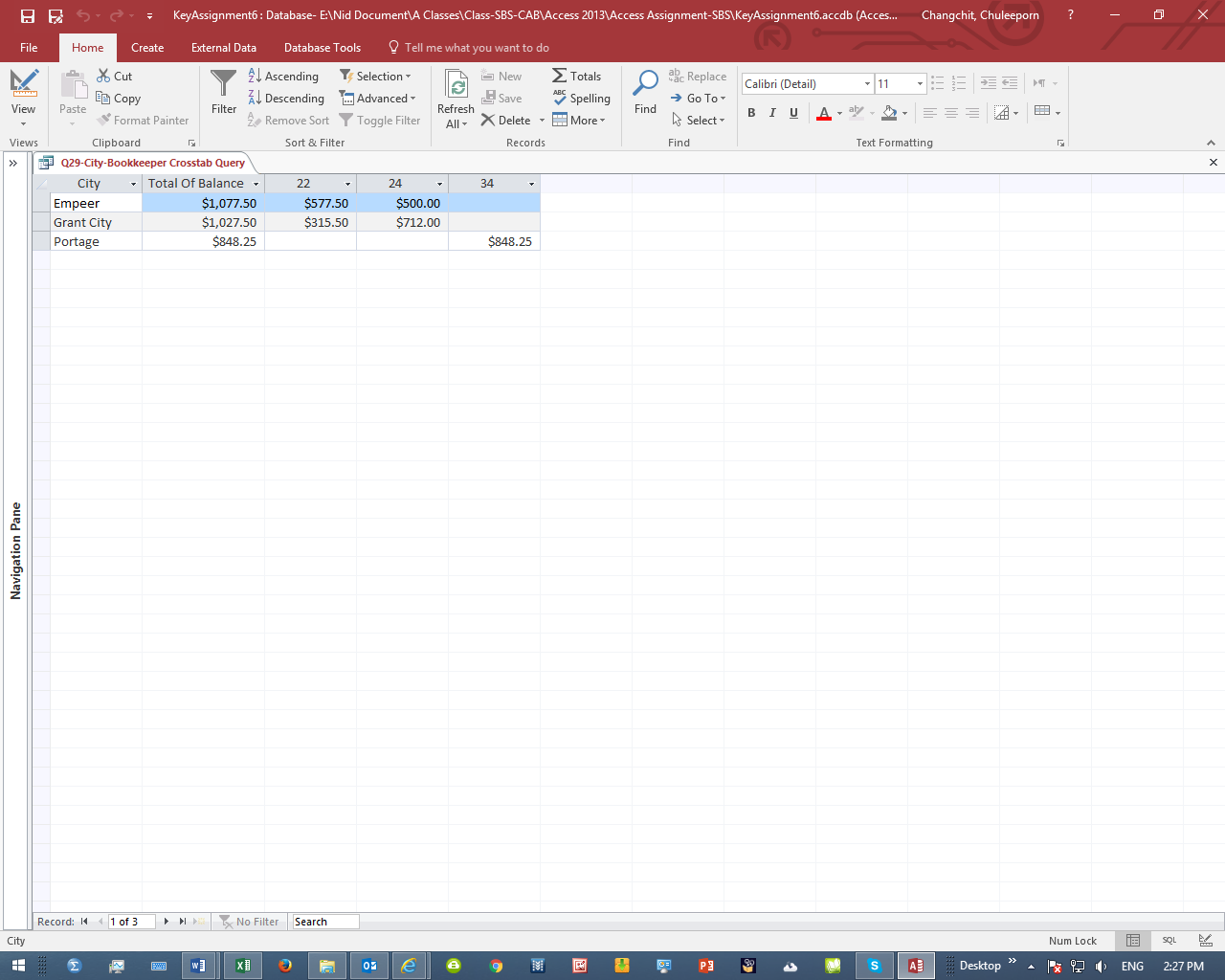Open the Database Tools ribbon tab
This screenshot has width=1225, height=980.
tap(321, 47)
